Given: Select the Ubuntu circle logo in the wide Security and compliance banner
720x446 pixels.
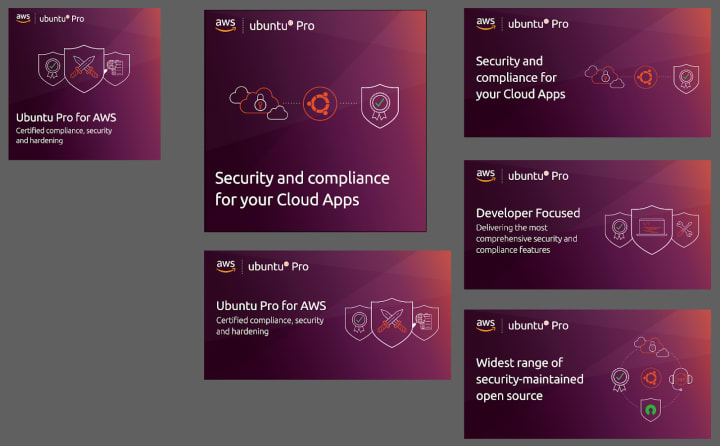Looking at the screenshot, I should point(646,77).
